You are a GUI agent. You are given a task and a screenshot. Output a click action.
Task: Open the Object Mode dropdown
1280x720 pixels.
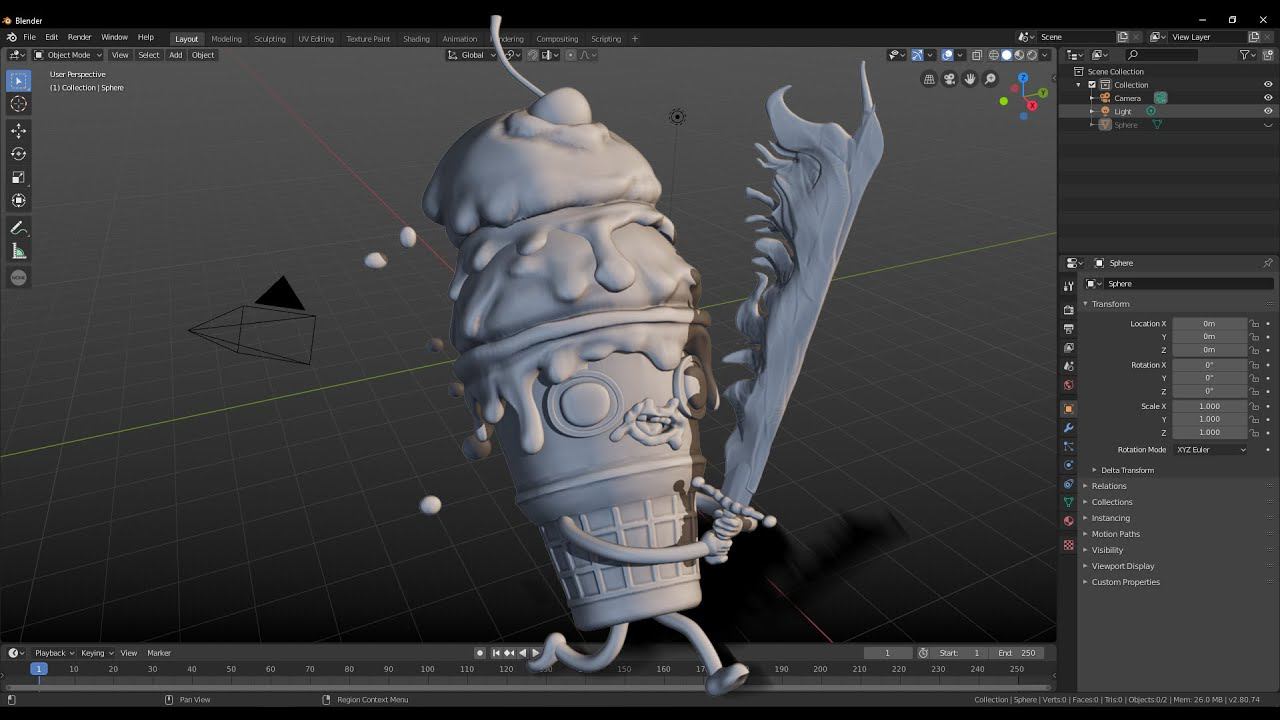(68, 55)
